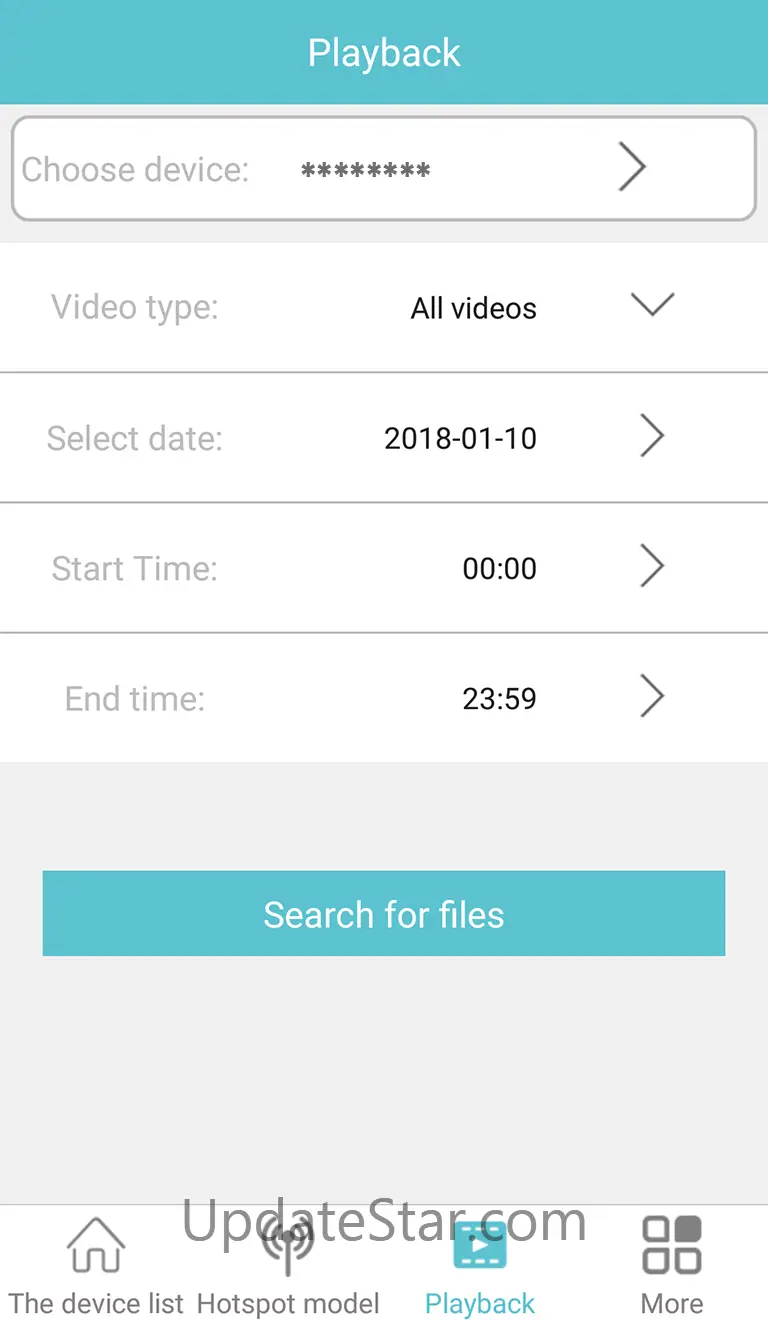Edit the 23:59 end time value
The width and height of the screenshot is (768, 1321).
pyautogui.click(x=499, y=699)
